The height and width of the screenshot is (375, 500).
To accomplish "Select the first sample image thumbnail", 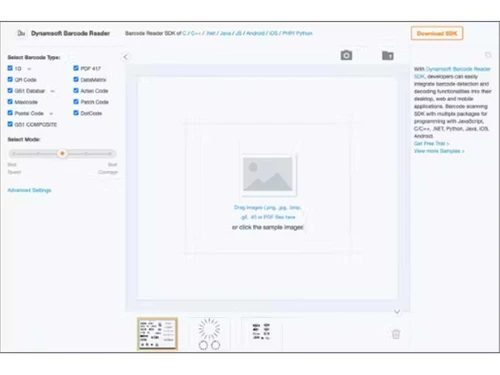I will (157, 334).
